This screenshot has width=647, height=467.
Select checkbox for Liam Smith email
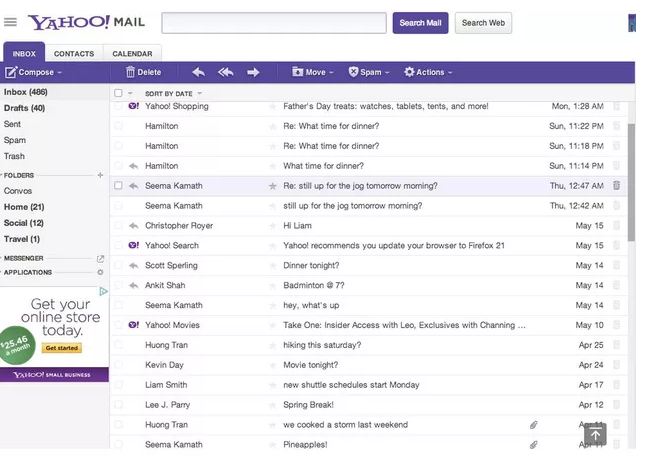[118, 384]
